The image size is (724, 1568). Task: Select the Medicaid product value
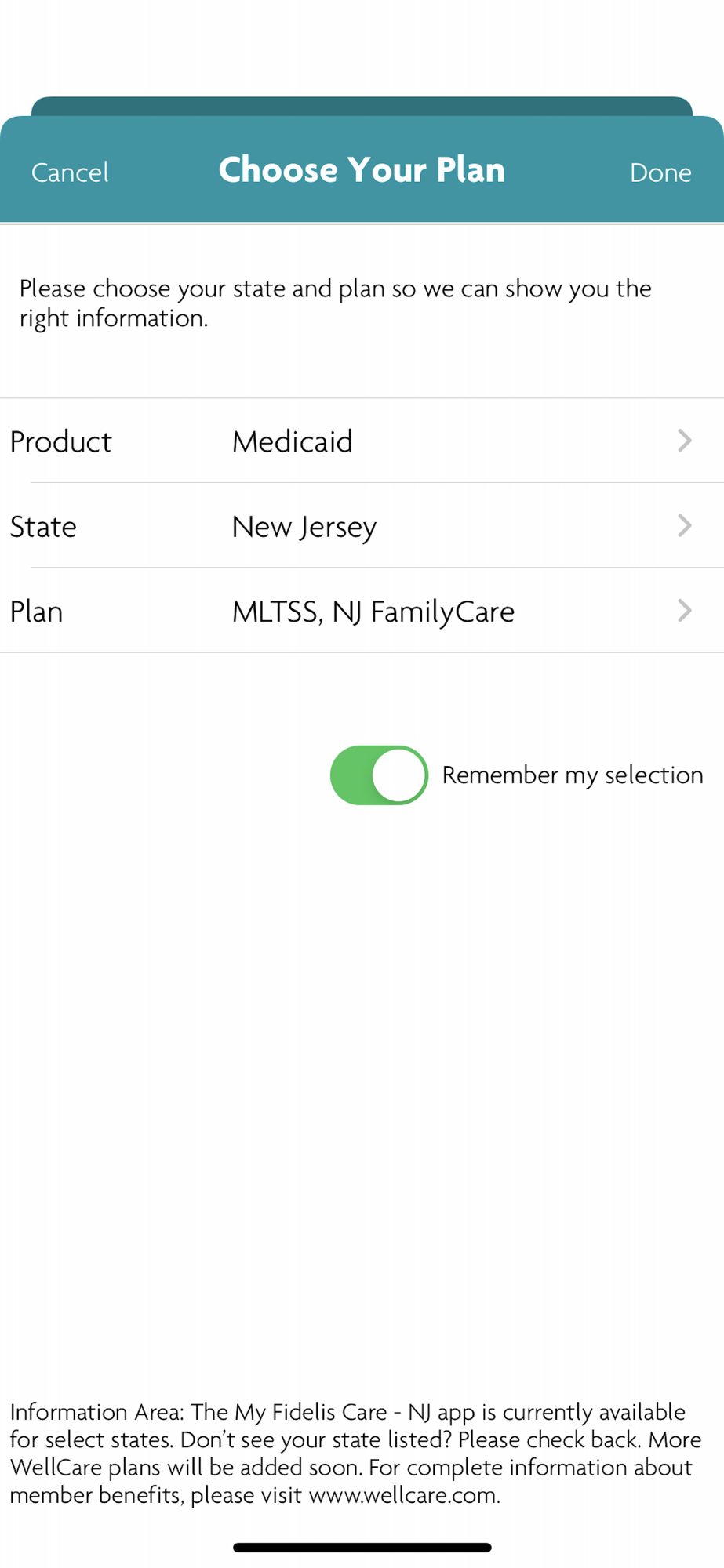tap(293, 441)
